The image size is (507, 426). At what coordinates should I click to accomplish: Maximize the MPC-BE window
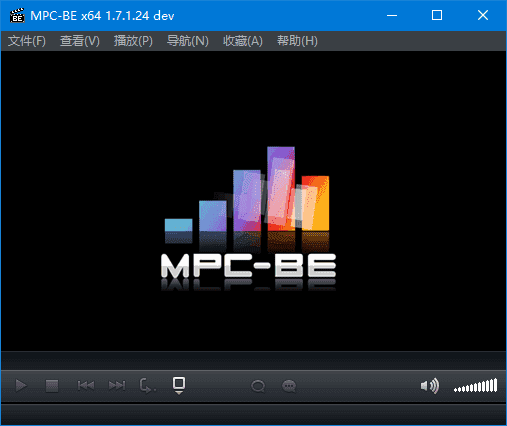tap(437, 15)
